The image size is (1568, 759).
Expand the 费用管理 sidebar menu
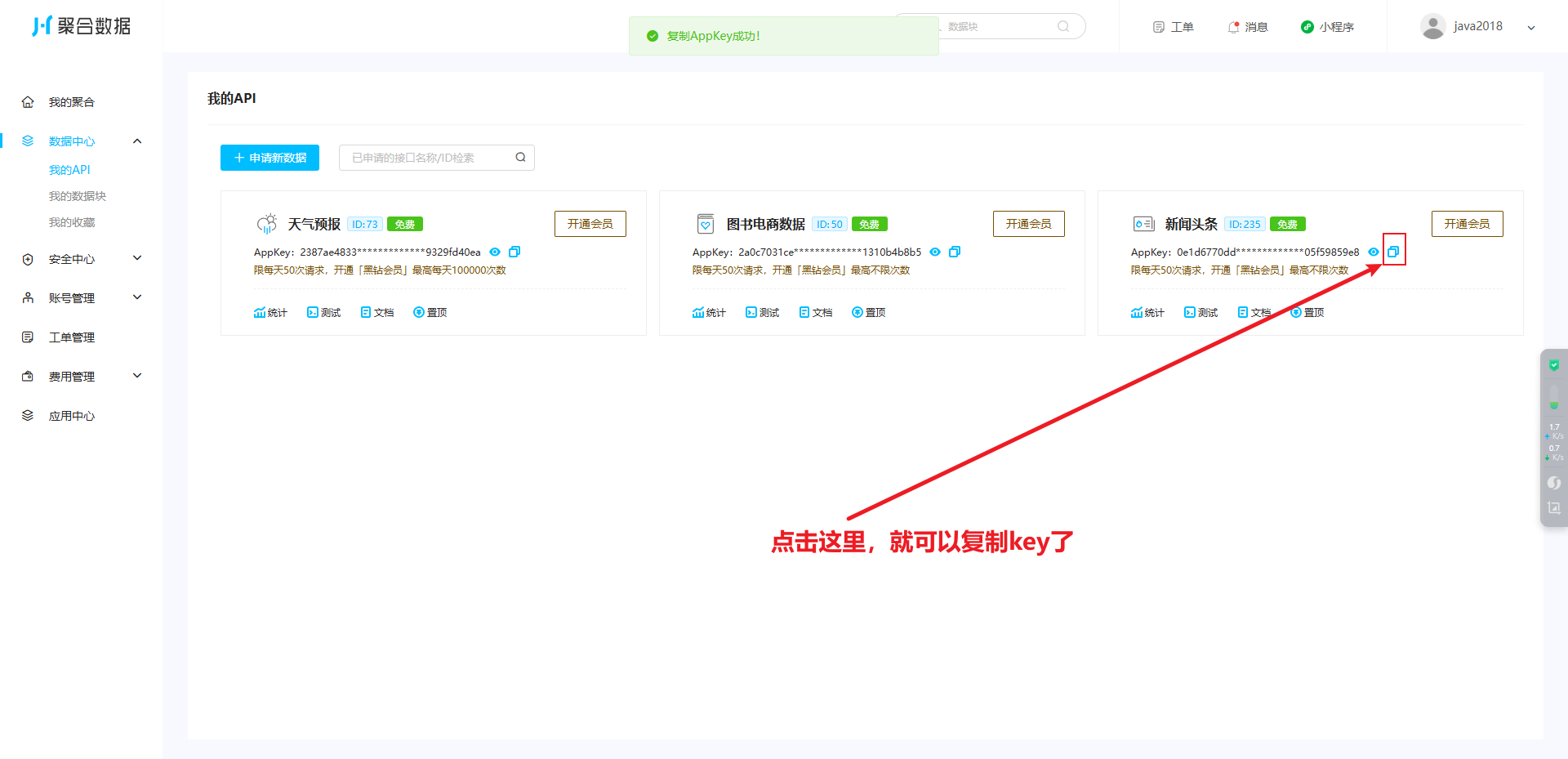point(82,377)
